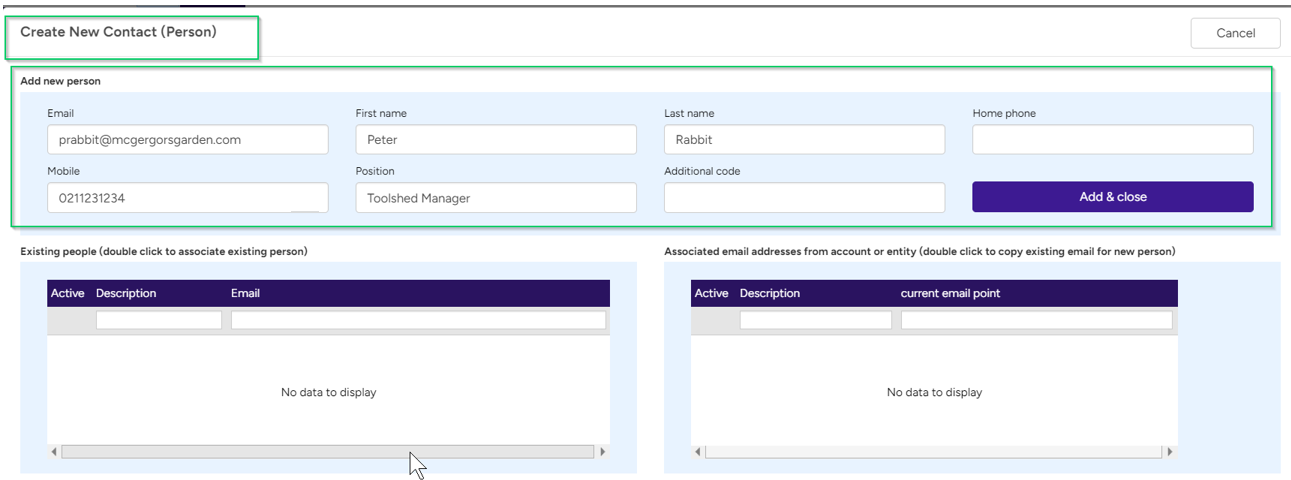The height and width of the screenshot is (480, 1291).
Task: Click the associated emails horizontal scrollbar thumb
Action: coord(933,452)
